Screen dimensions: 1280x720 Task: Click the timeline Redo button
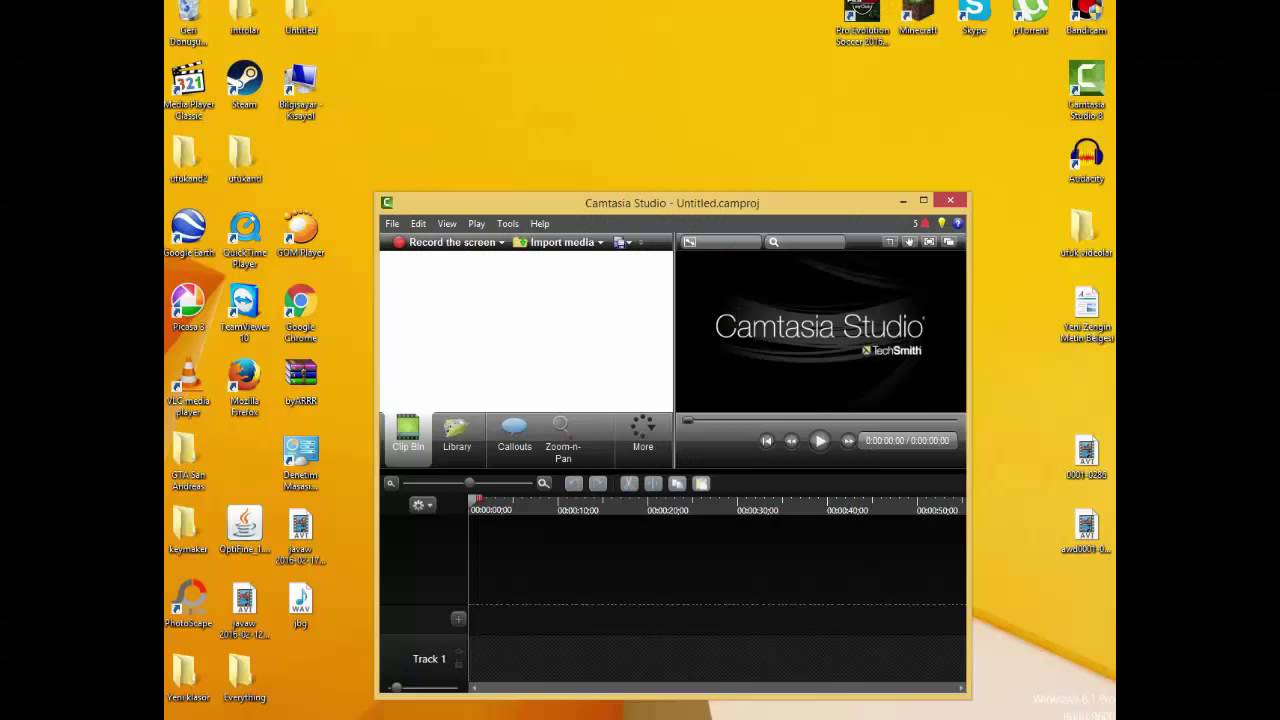pos(598,483)
